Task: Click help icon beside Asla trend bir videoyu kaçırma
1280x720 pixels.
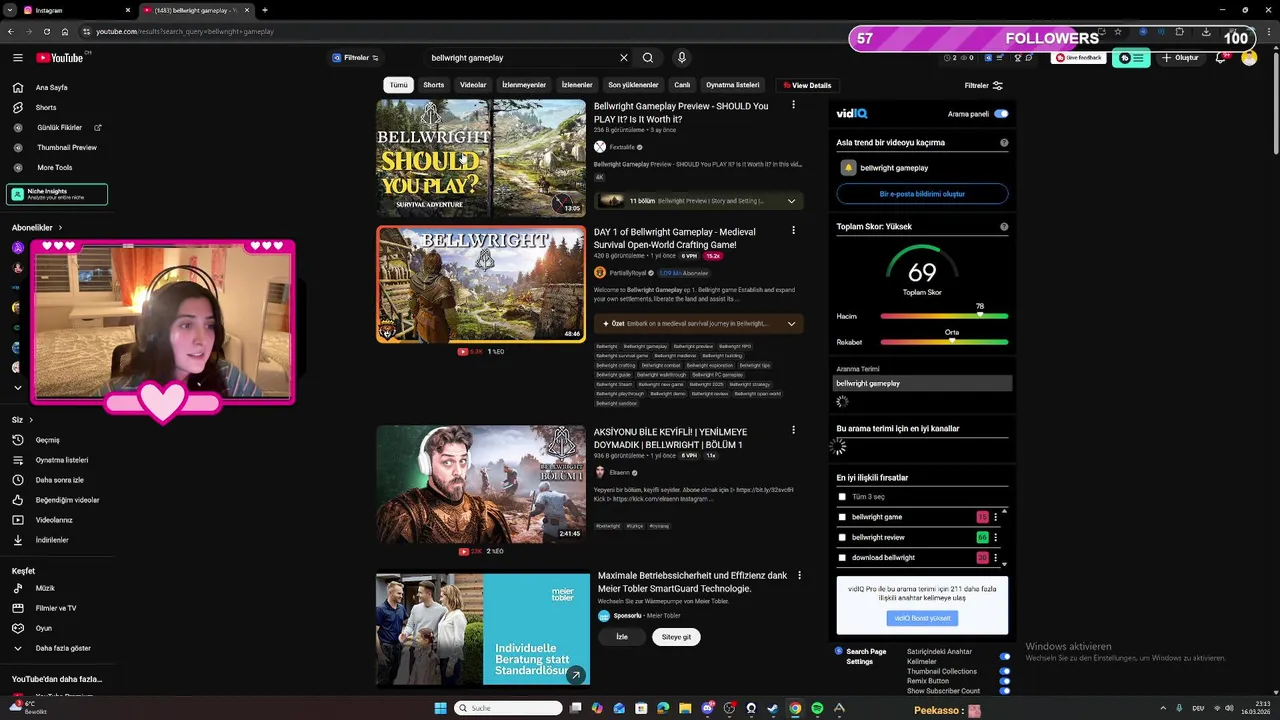Action: (x=1004, y=143)
